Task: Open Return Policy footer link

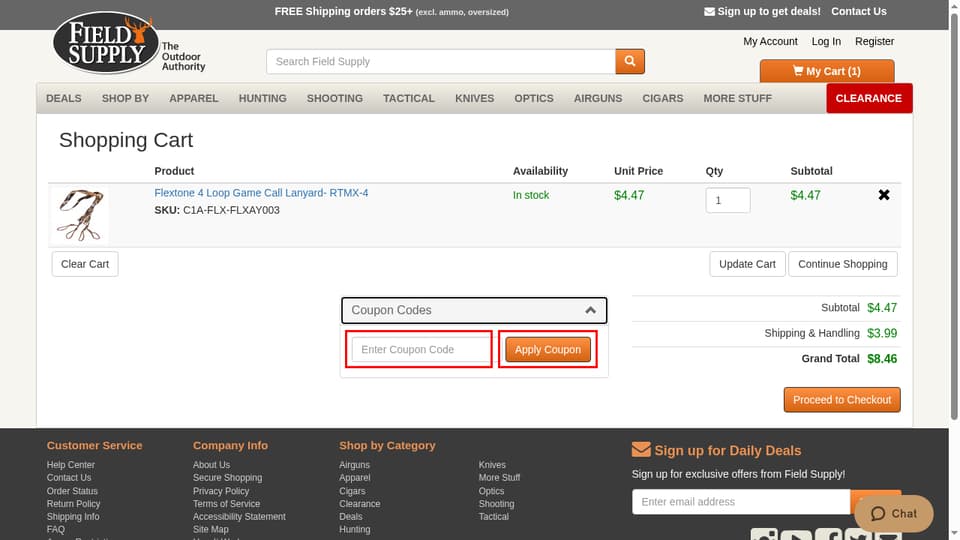Action: (x=73, y=504)
